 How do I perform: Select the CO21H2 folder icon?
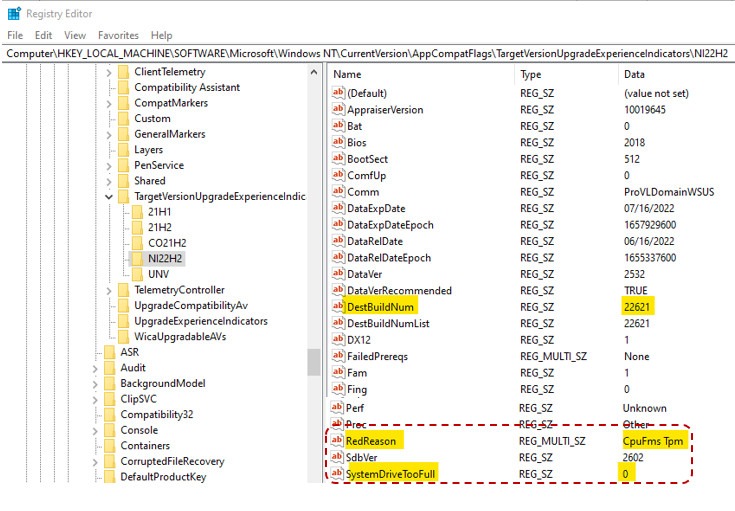click(x=137, y=243)
